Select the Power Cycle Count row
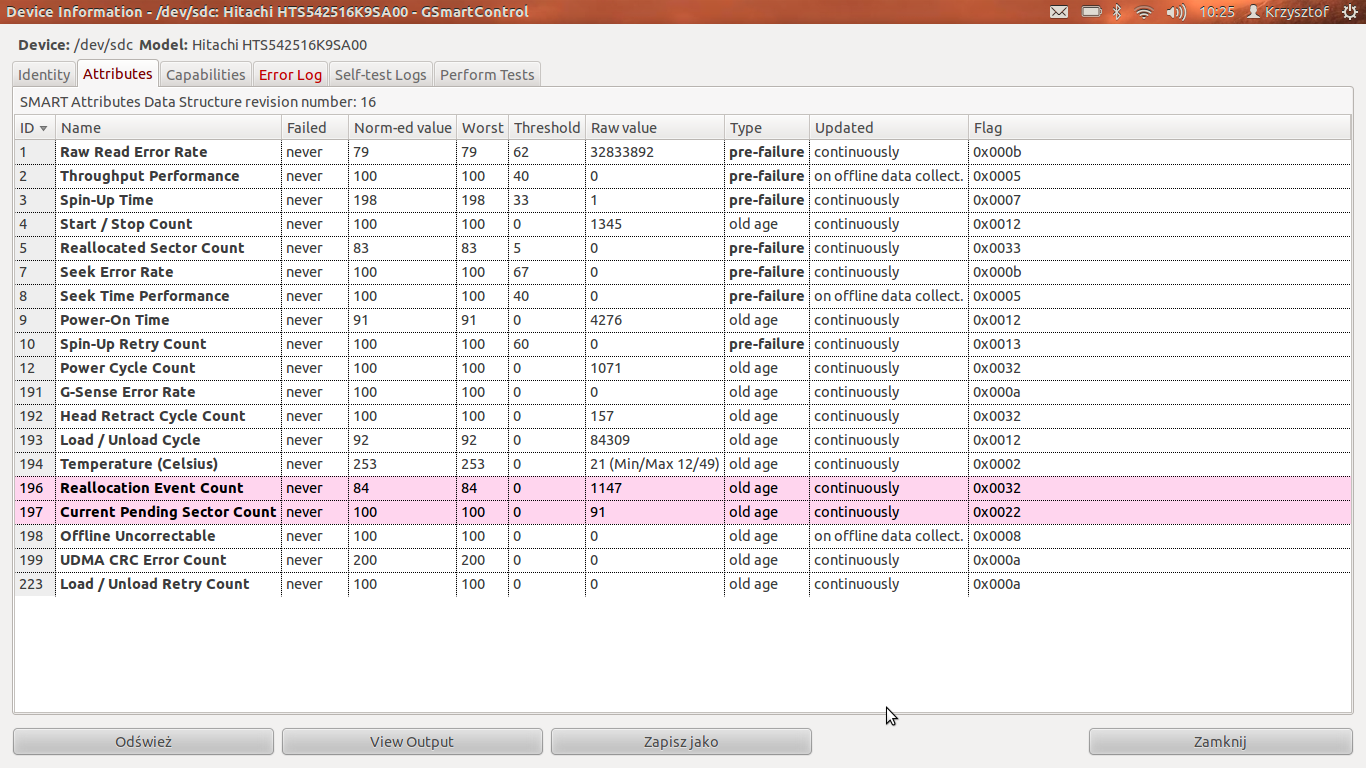 [x=683, y=368]
